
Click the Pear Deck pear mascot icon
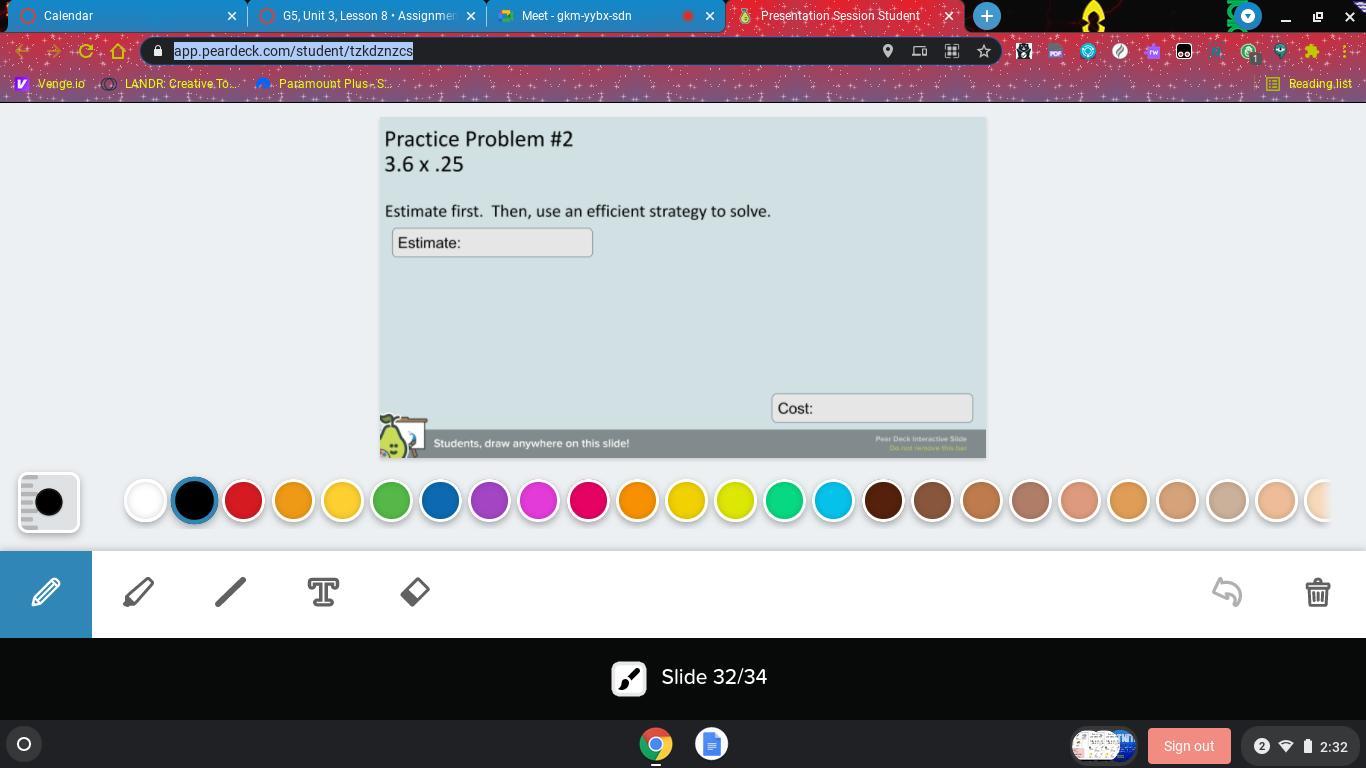(401, 437)
